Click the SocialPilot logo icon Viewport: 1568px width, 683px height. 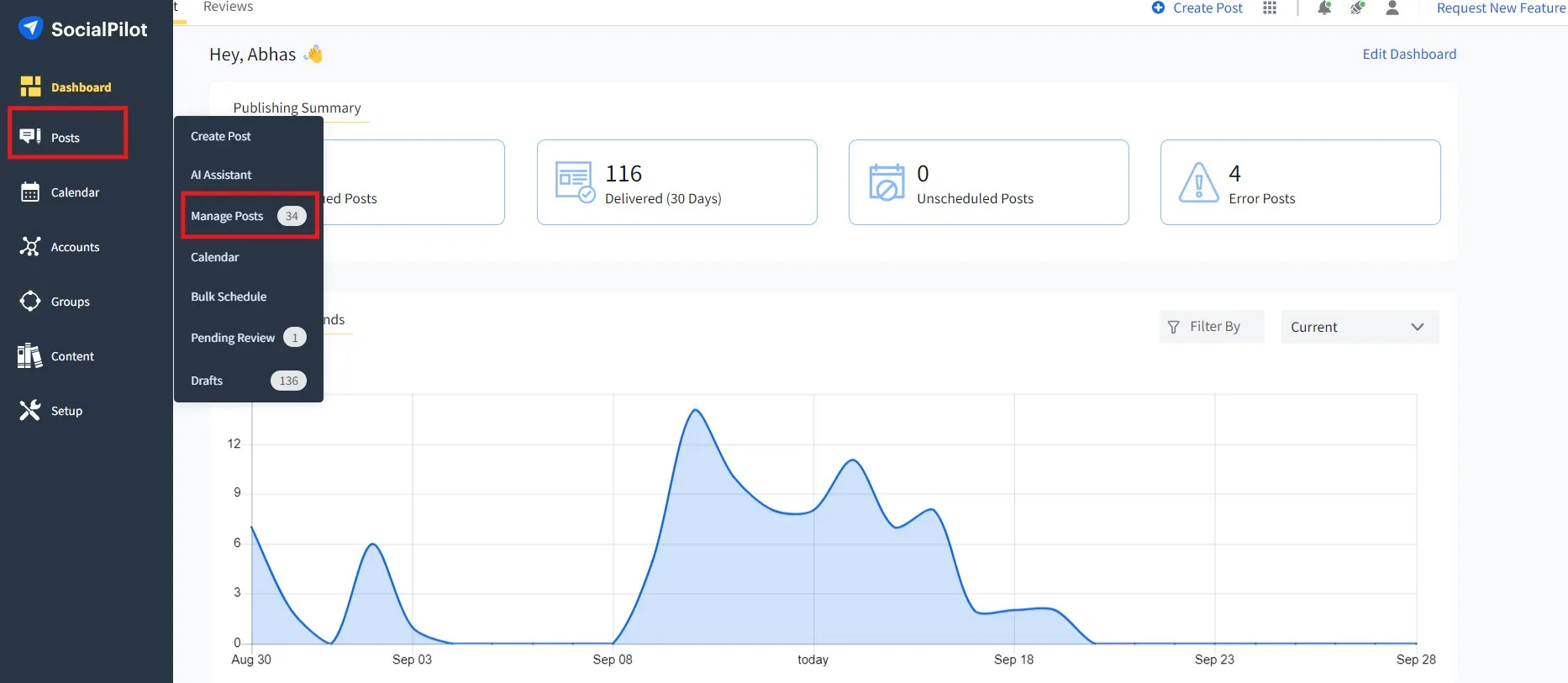[31, 29]
